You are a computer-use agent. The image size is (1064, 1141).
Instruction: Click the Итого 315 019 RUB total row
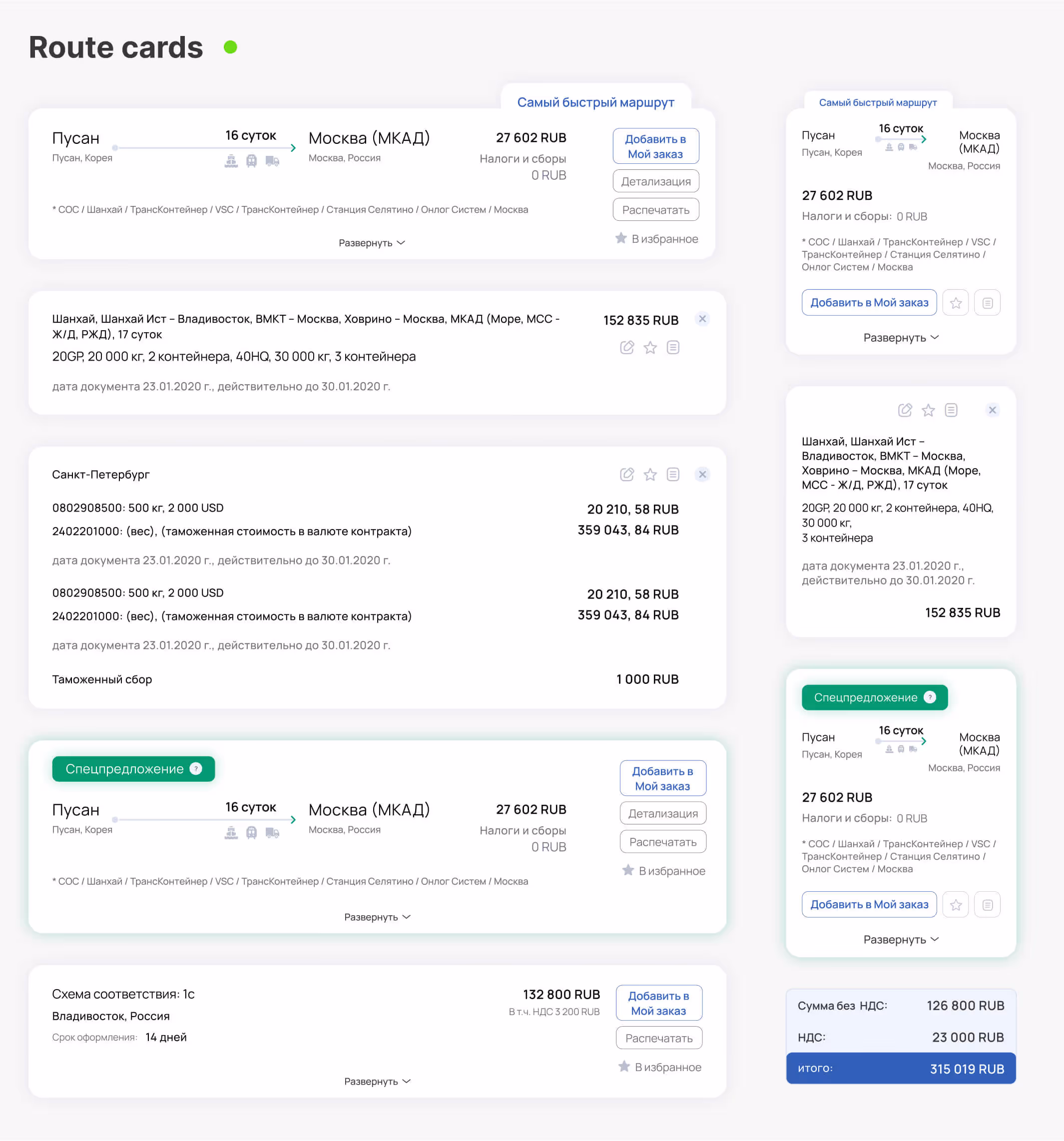901,1069
